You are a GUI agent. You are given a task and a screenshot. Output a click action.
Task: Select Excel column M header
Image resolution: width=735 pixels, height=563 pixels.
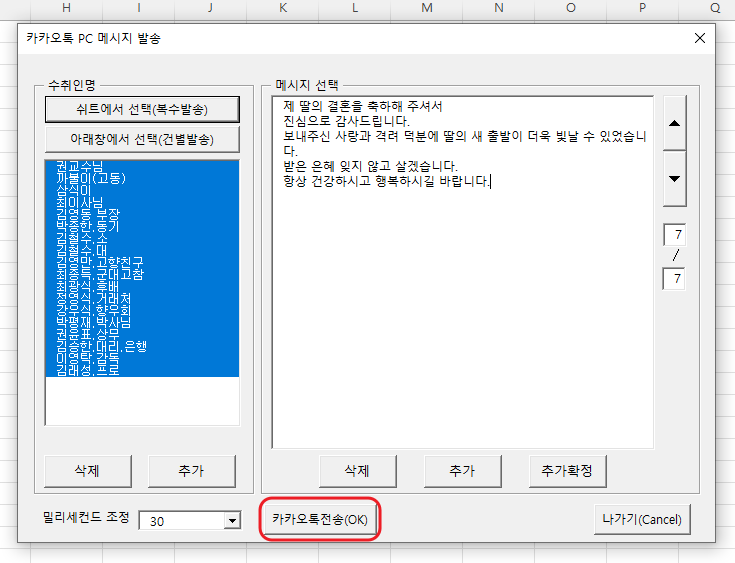[x=427, y=8]
